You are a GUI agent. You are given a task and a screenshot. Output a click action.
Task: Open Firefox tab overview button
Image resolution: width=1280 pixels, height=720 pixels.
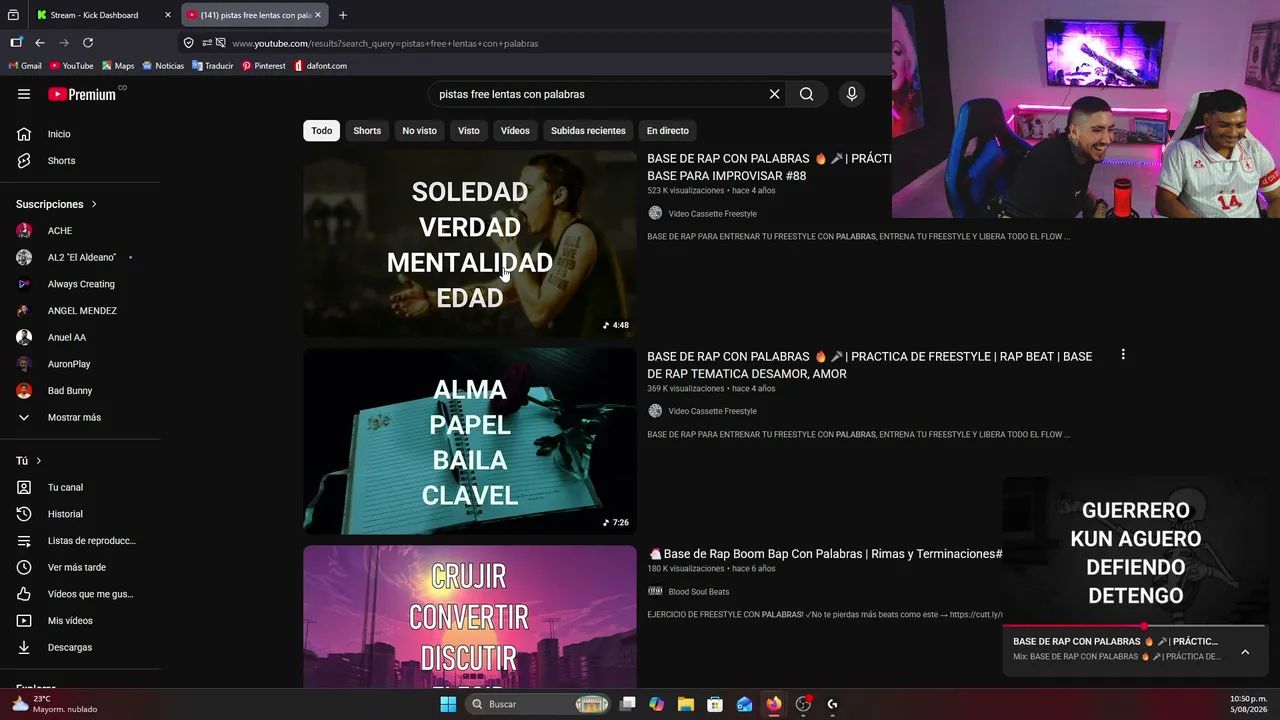[x=13, y=15]
